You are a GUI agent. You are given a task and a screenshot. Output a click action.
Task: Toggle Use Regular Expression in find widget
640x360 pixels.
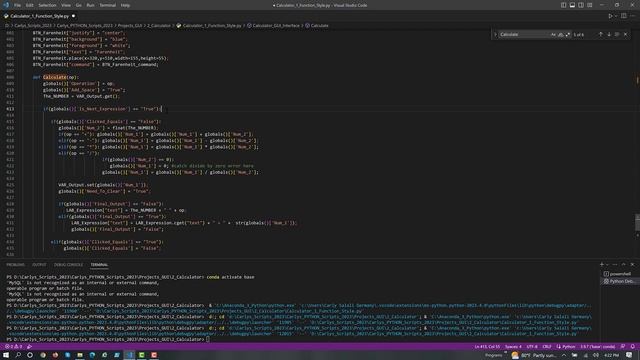pos(568,35)
